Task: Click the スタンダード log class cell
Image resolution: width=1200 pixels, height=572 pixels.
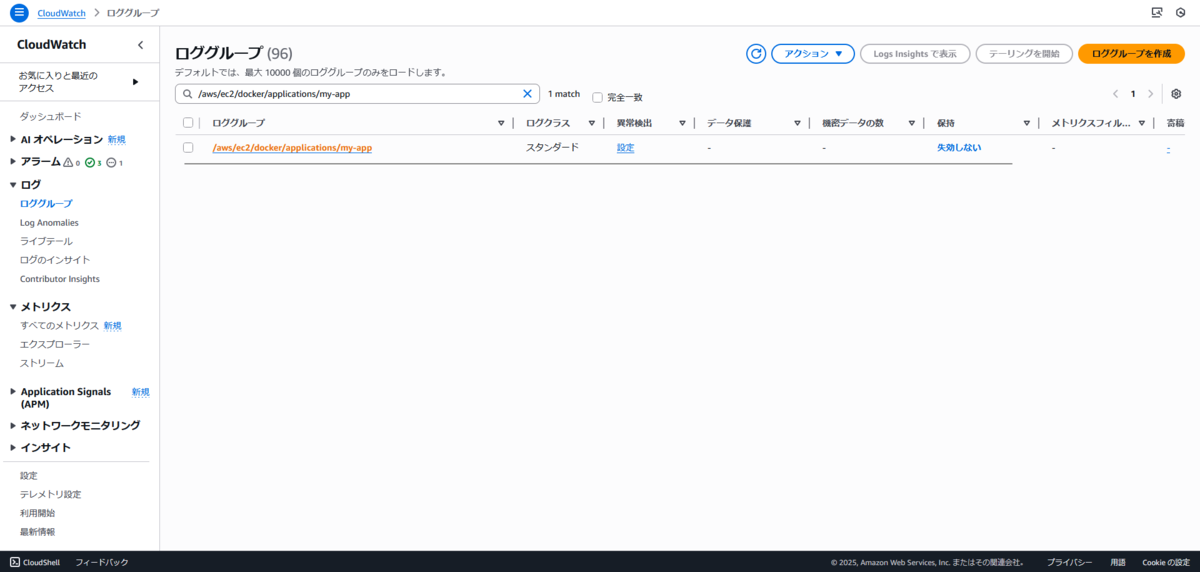Action: pyautogui.click(x=552, y=148)
